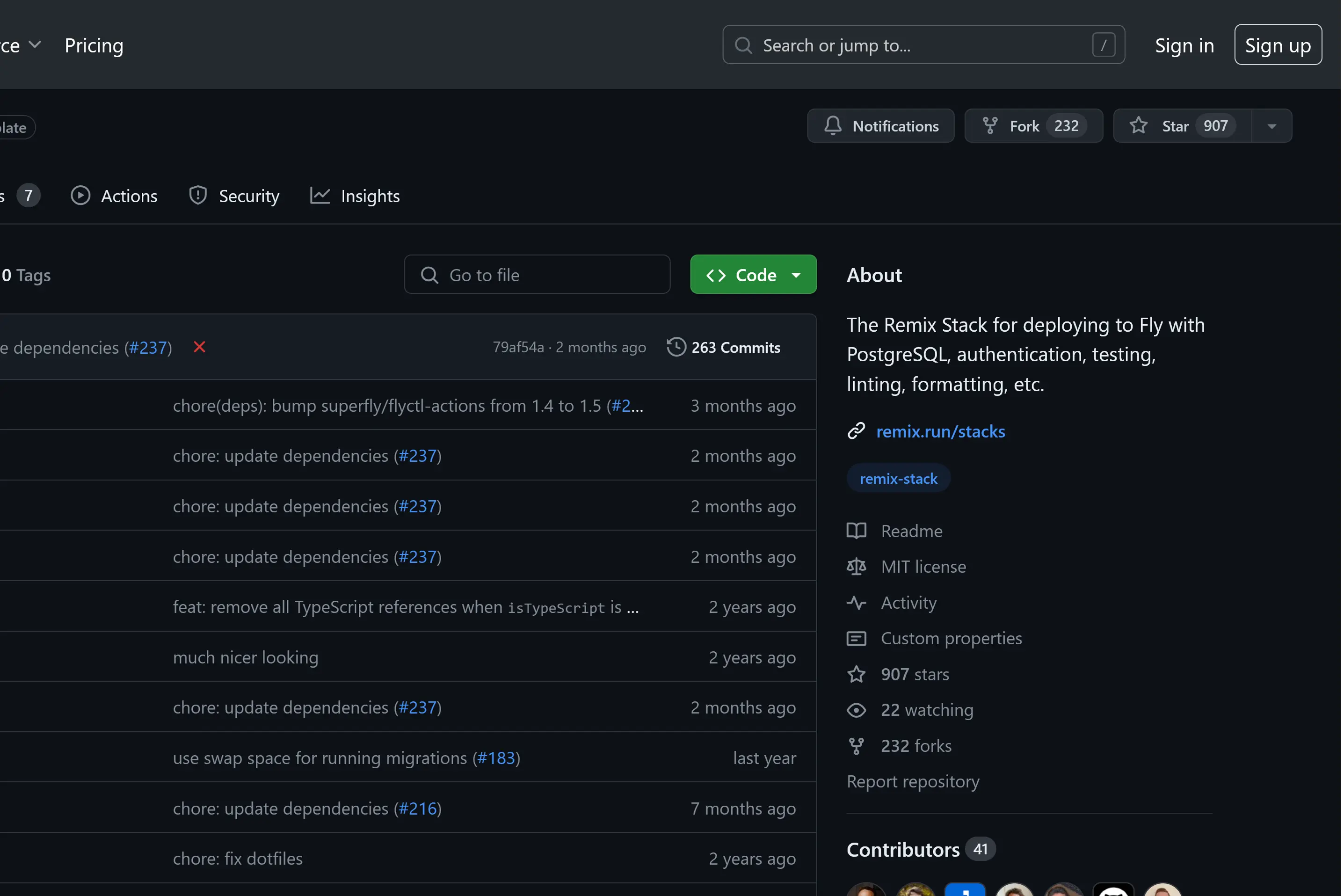Click the Custom properties icon
Viewport: 1344px width, 896px height.
856,638
